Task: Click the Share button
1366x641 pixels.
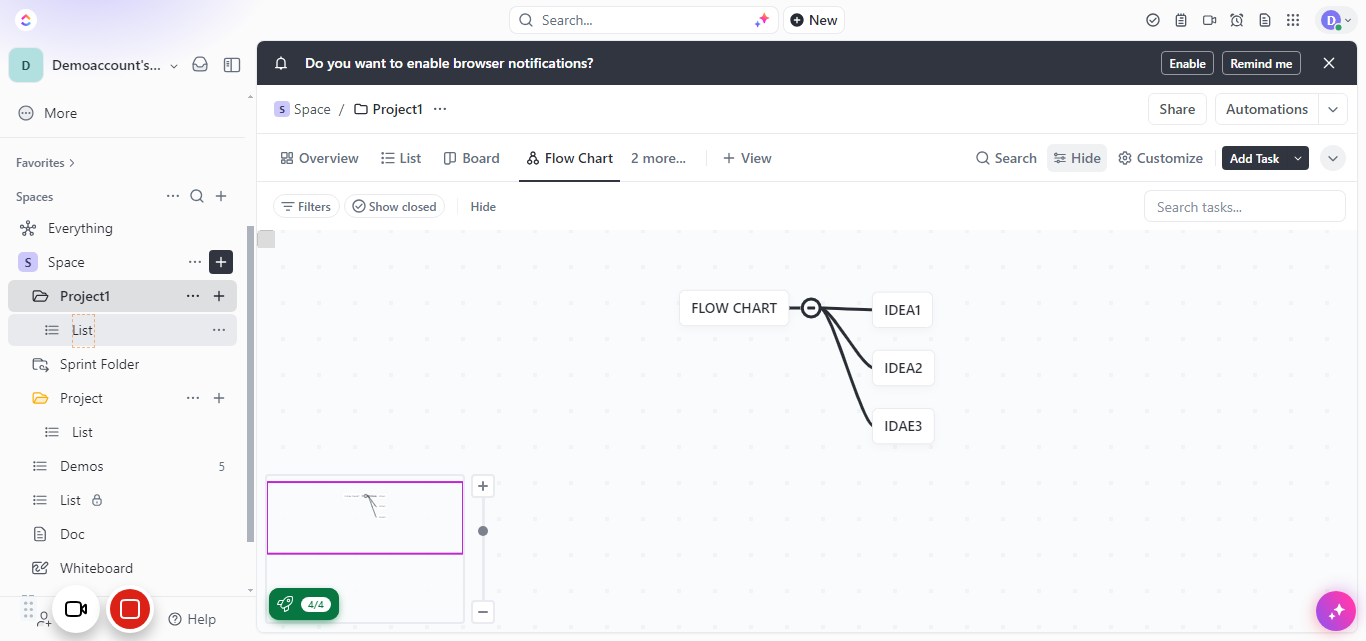Action: 1177,109
